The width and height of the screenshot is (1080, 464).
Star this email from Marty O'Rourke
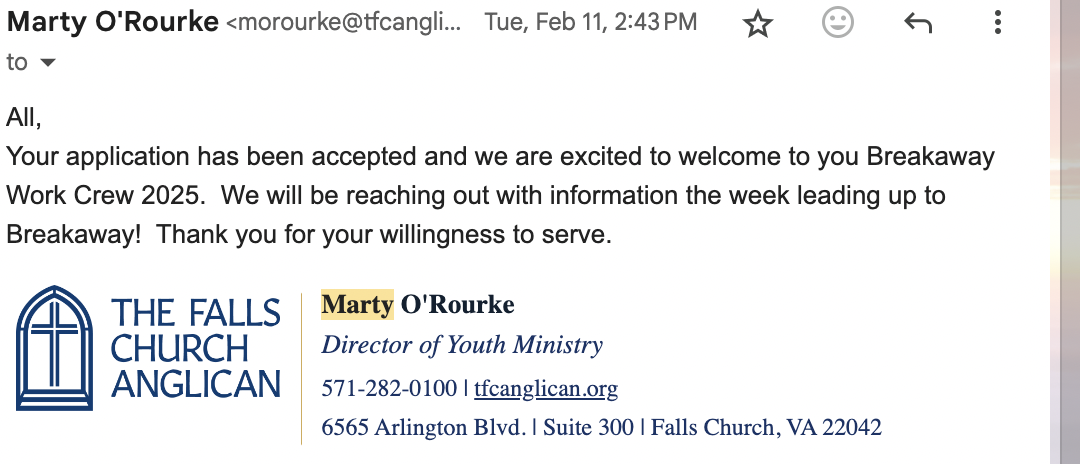[x=759, y=24]
